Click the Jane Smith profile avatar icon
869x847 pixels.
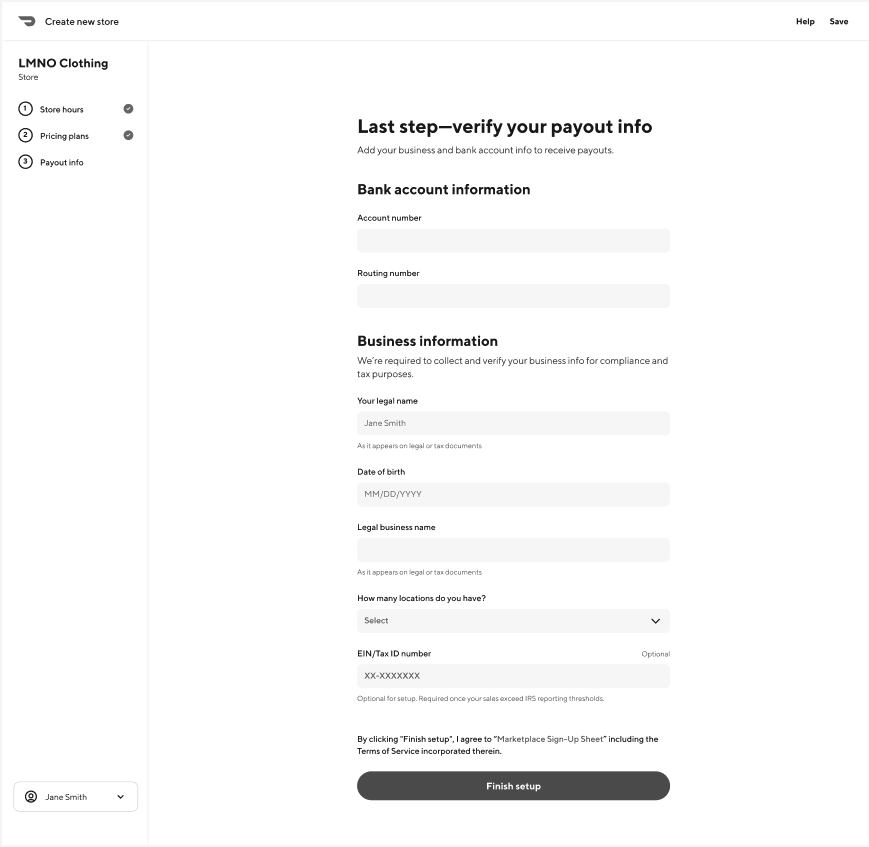pyautogui.click(x=30, y=796)
